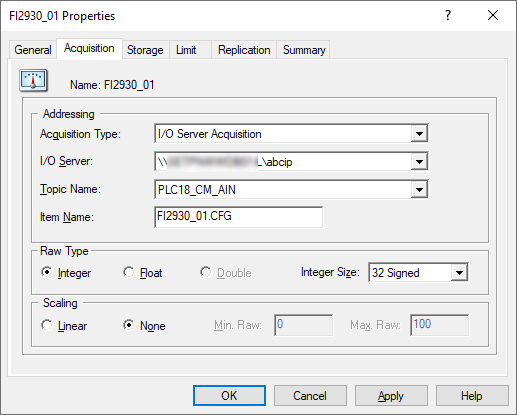The image size is (517, 415).
Task: Select the Float raw type option
Action: (129, 272)
